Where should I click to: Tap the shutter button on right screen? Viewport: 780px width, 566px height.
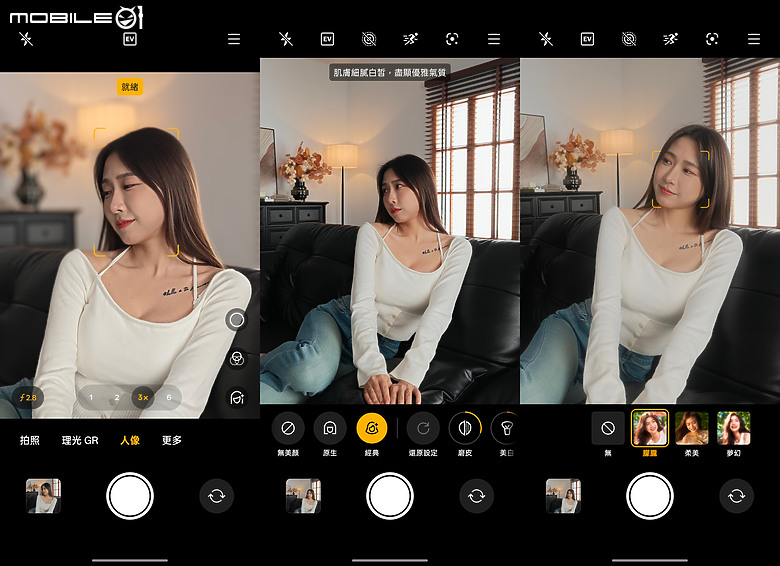point(650,496)
